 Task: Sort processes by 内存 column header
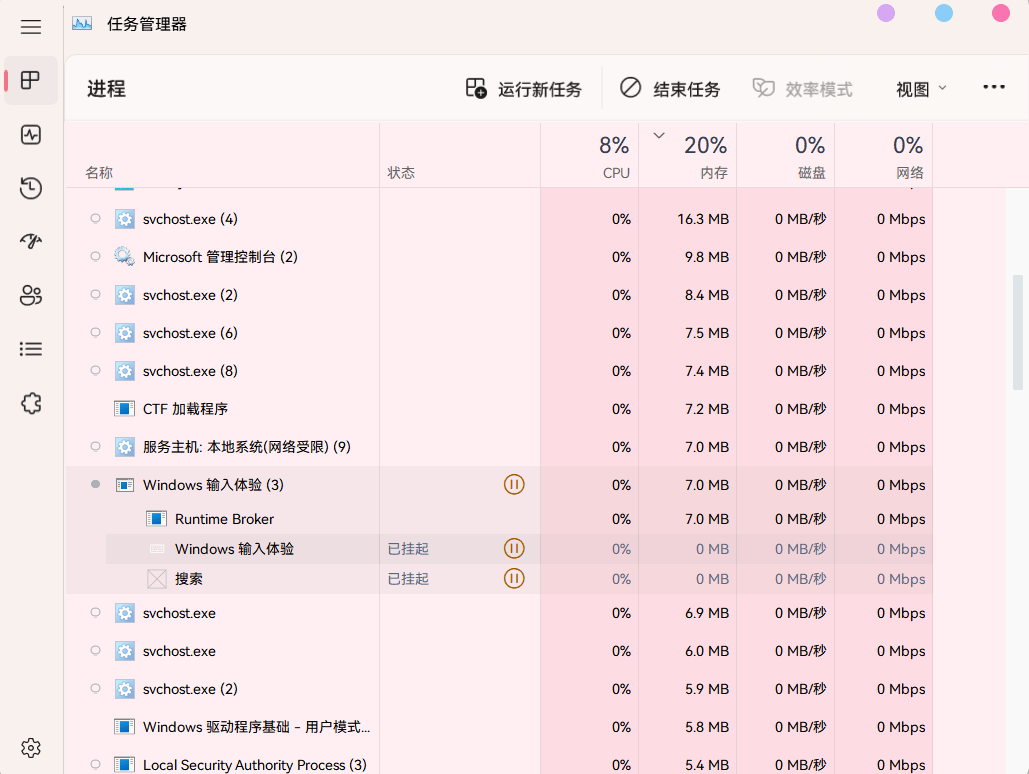pyautogui.click(x=688, y=155)
